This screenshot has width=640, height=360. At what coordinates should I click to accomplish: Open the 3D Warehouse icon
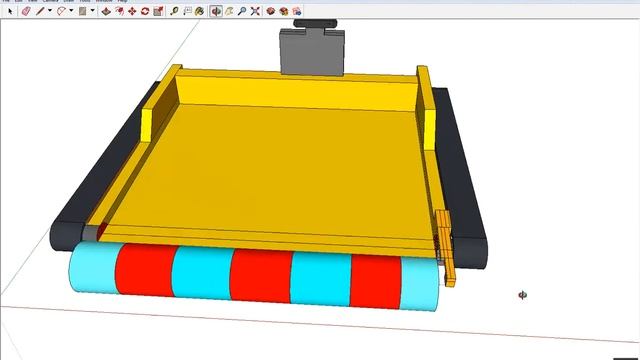click(x=271, y=11)
